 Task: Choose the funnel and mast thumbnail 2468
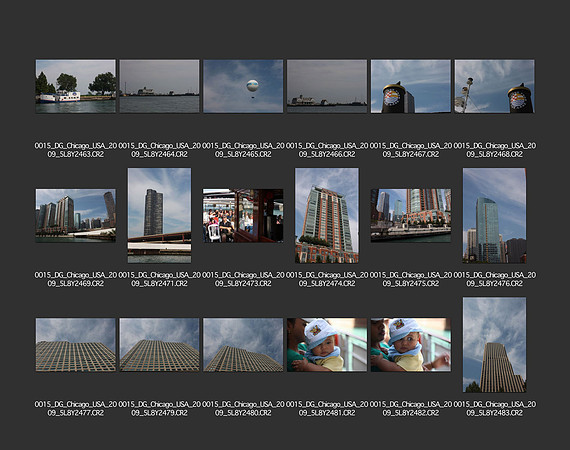(494, 87)
